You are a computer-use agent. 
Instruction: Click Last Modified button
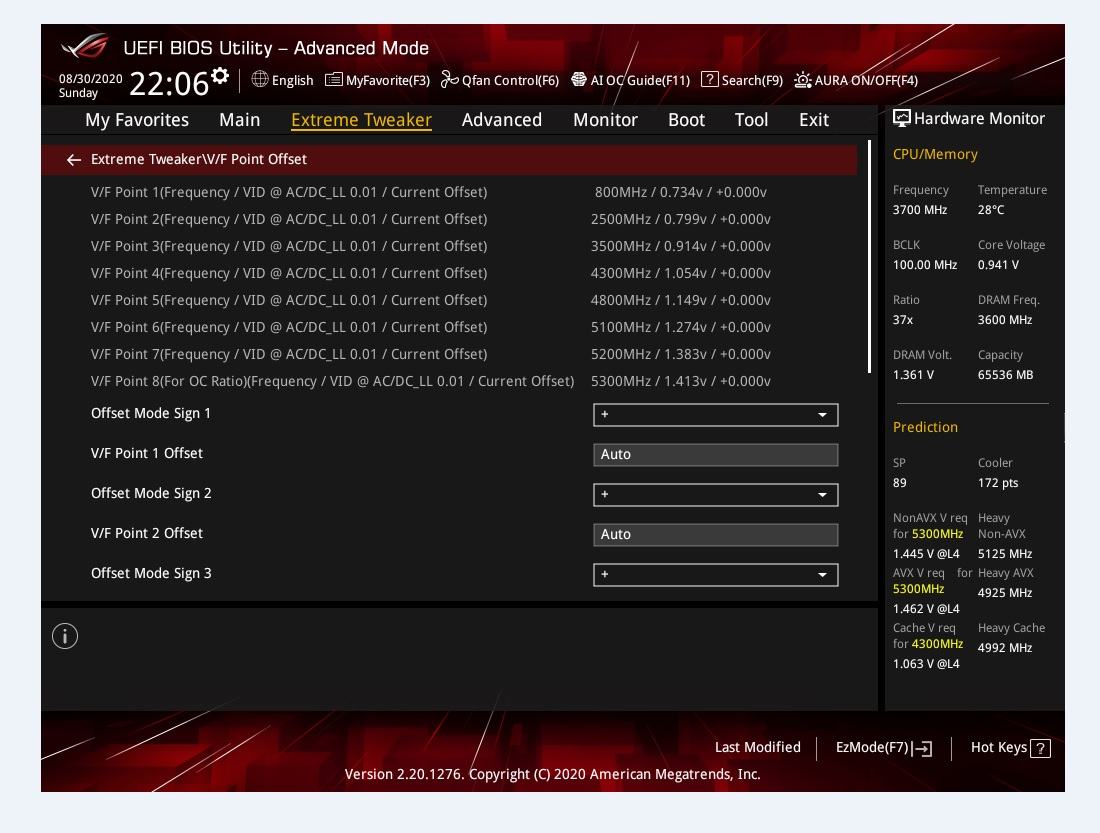(758, 747)
